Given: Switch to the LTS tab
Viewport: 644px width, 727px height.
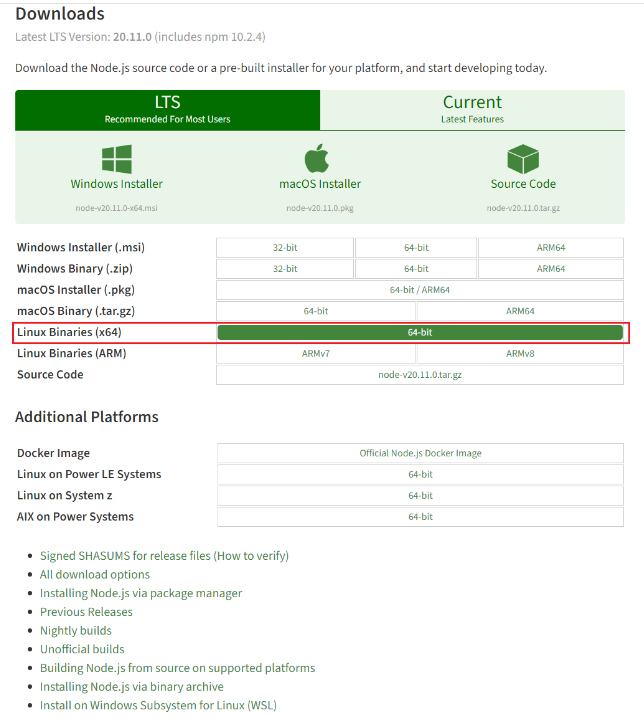Looking at the screenshot, I should click(x=167, y=110).
